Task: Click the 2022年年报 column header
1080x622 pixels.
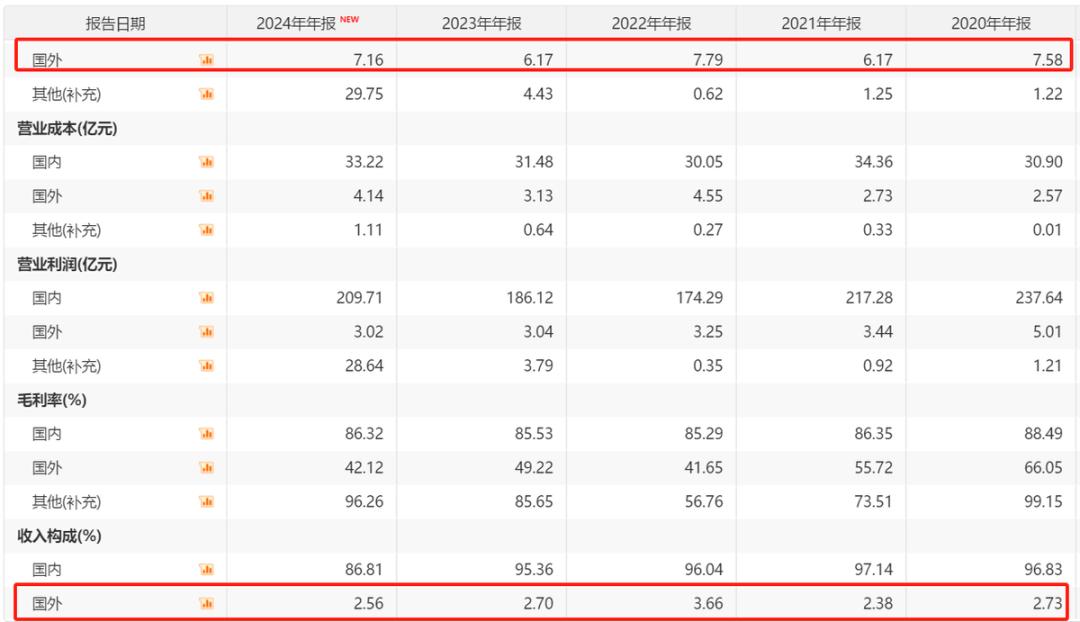Action: 651,24
